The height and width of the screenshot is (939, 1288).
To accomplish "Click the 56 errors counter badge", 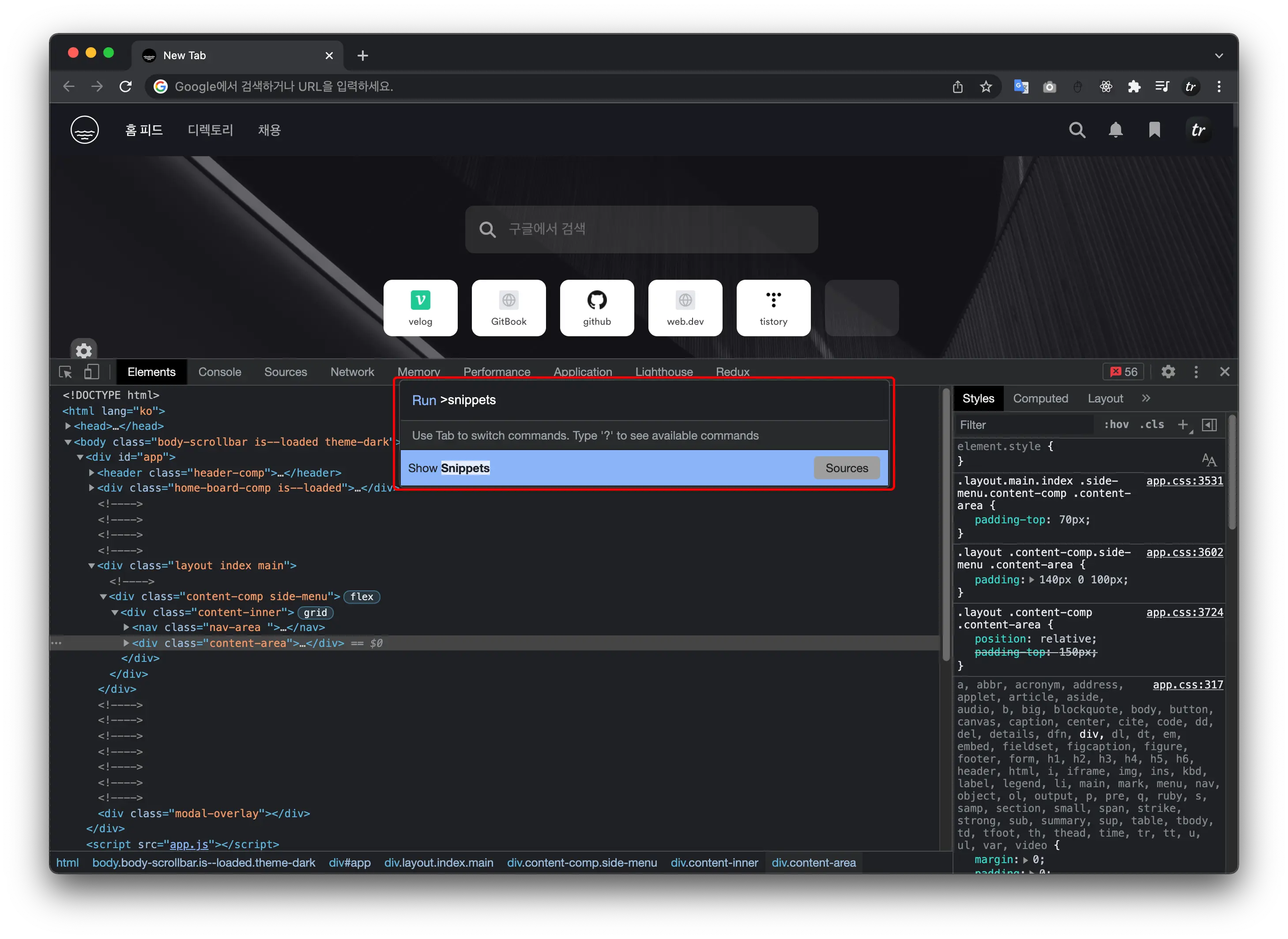I will click(1124, 372).
